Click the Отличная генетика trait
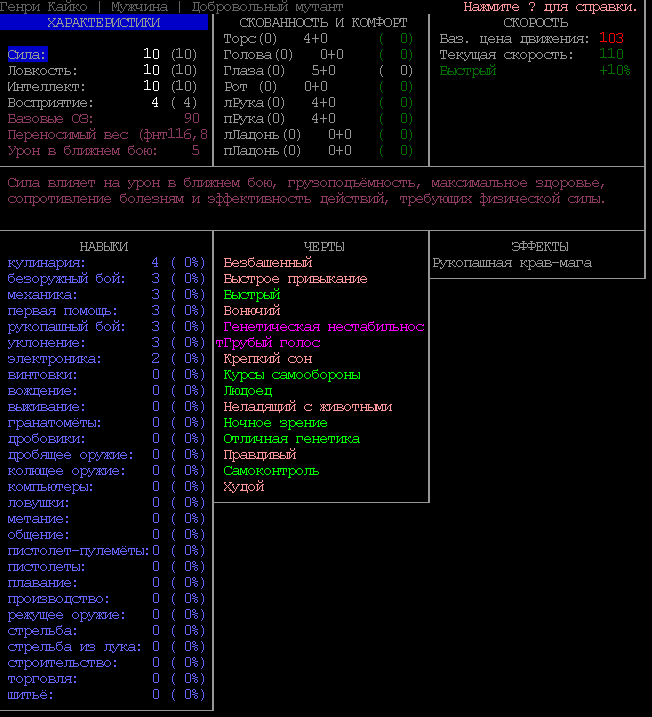This screenshot has height=717, width=652. tap(291, 439)
